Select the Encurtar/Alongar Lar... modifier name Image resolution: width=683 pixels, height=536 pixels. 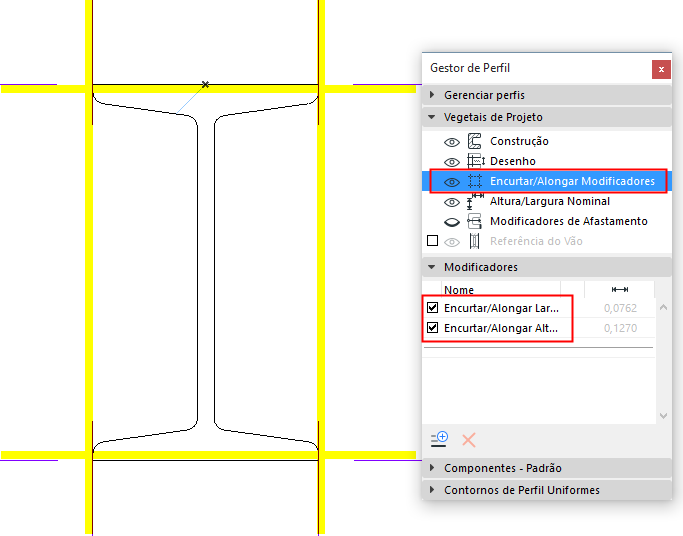[x=501, y=308]
